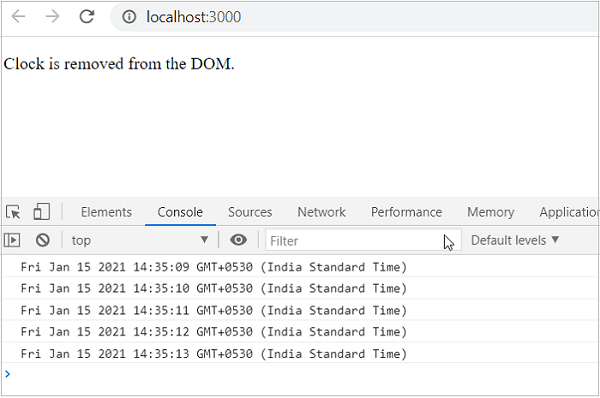
Task: Show the console sidebar
Action: (x=12, y=240)
